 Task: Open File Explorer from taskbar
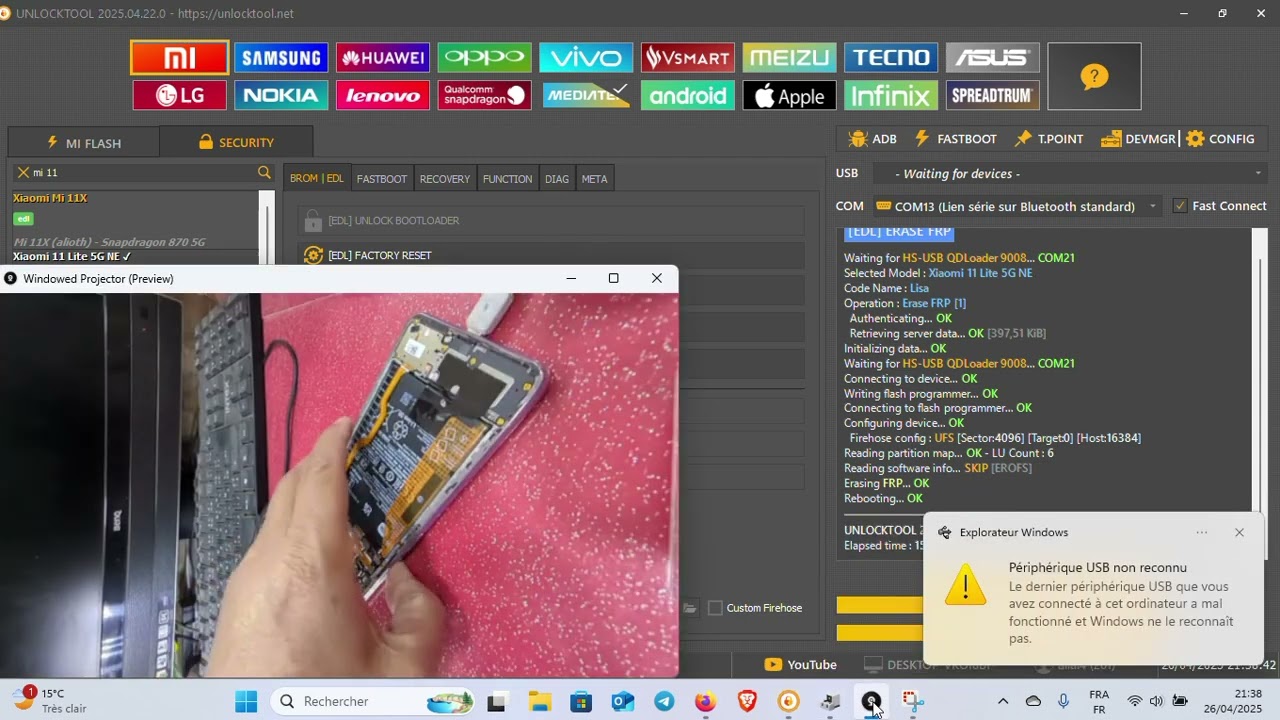[x=539, y=701]
